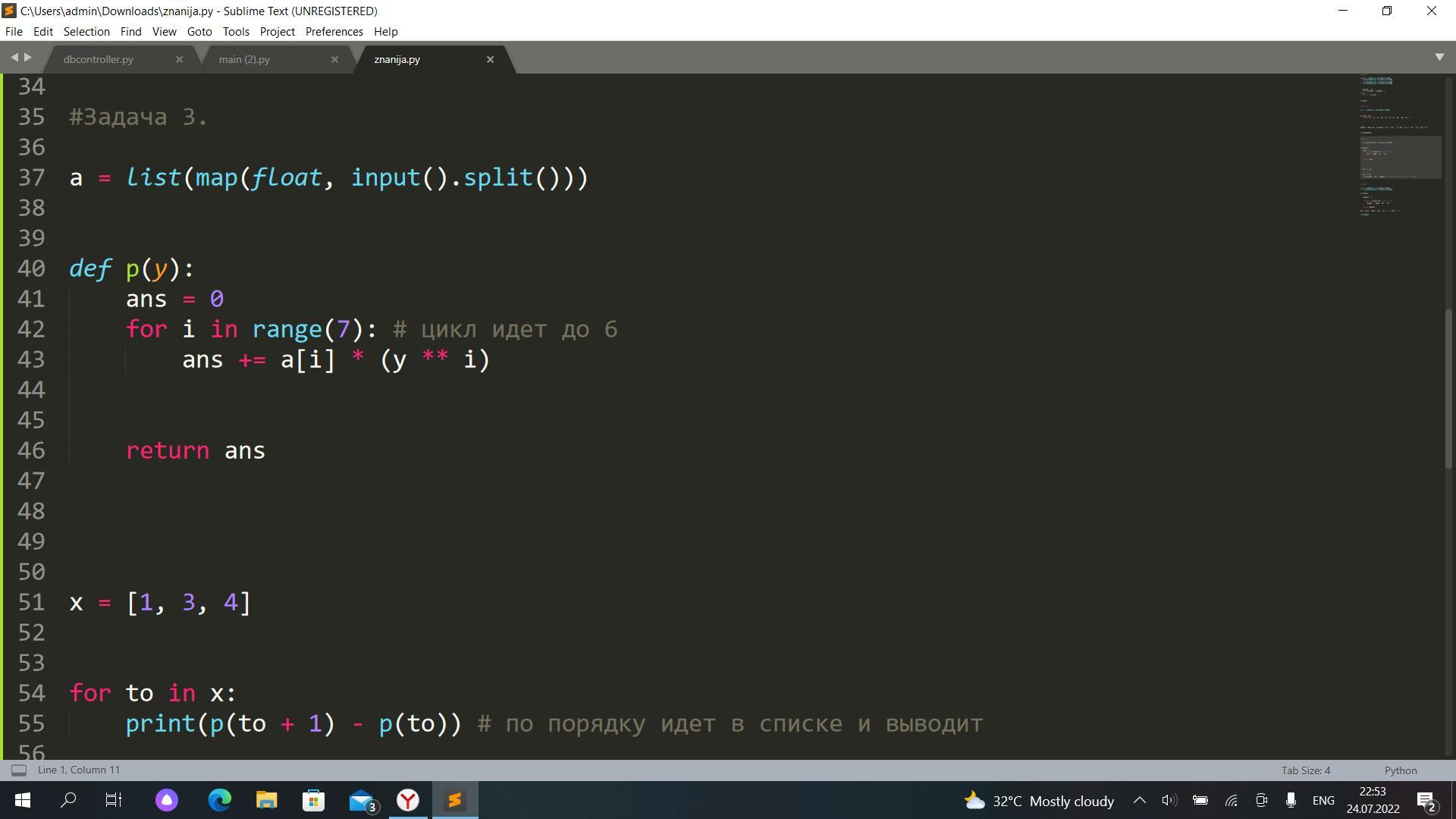Open the volume control in system tray
1456x819 pixels.
pyautogui.click(x=1169, y=801)
